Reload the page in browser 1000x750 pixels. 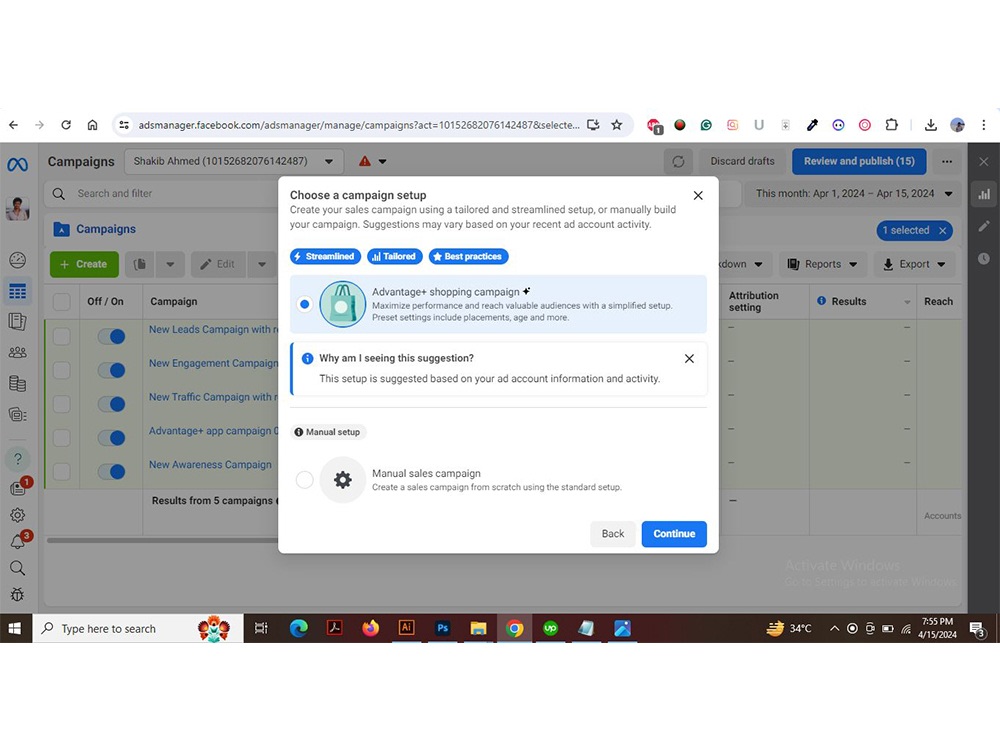[66, 125]
